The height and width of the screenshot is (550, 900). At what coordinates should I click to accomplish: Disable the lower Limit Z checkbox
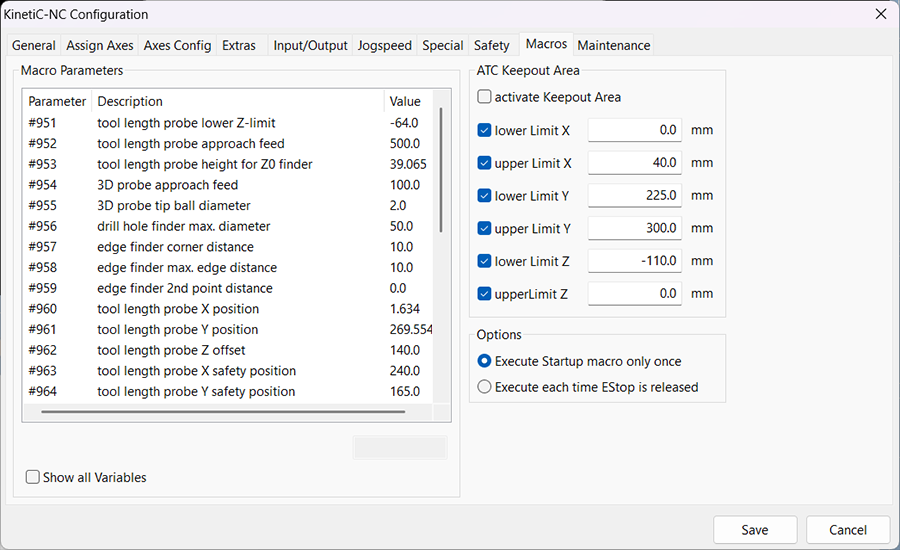pos(484,261)
